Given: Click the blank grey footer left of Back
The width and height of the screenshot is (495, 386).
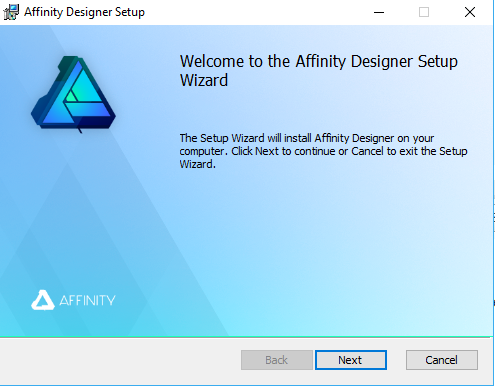Looking at the screenshot, I should [120, 360].
